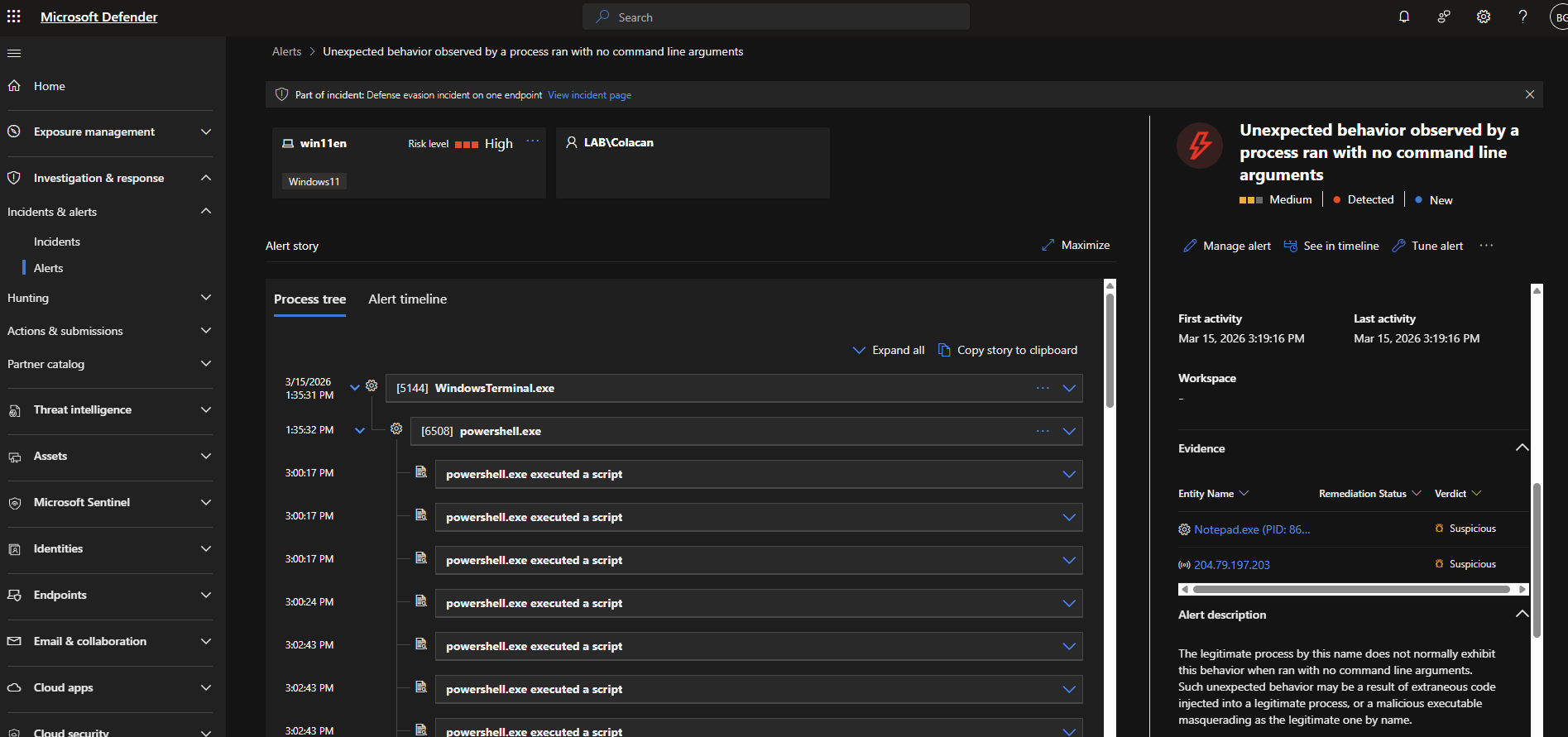Image resolution: width=1568 pixels, height=737 pixels.
Task: Click the Manage alert pencil icon
Action: pyautogui.click(x=1190, y=246)
